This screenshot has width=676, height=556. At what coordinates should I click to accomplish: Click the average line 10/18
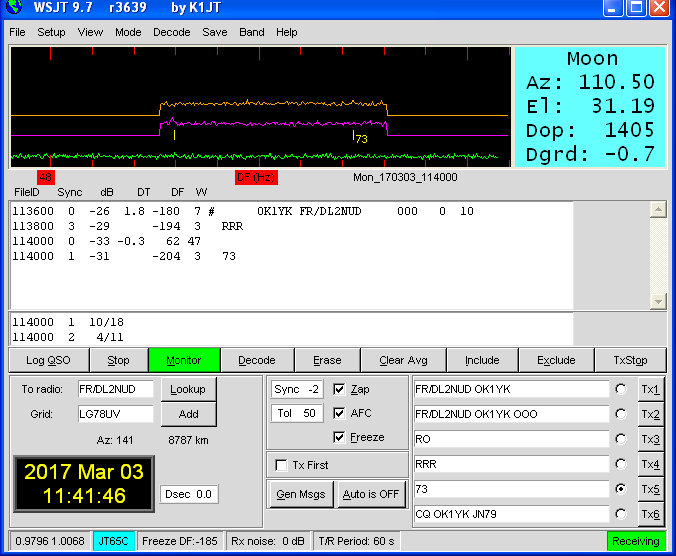point(68,322)
